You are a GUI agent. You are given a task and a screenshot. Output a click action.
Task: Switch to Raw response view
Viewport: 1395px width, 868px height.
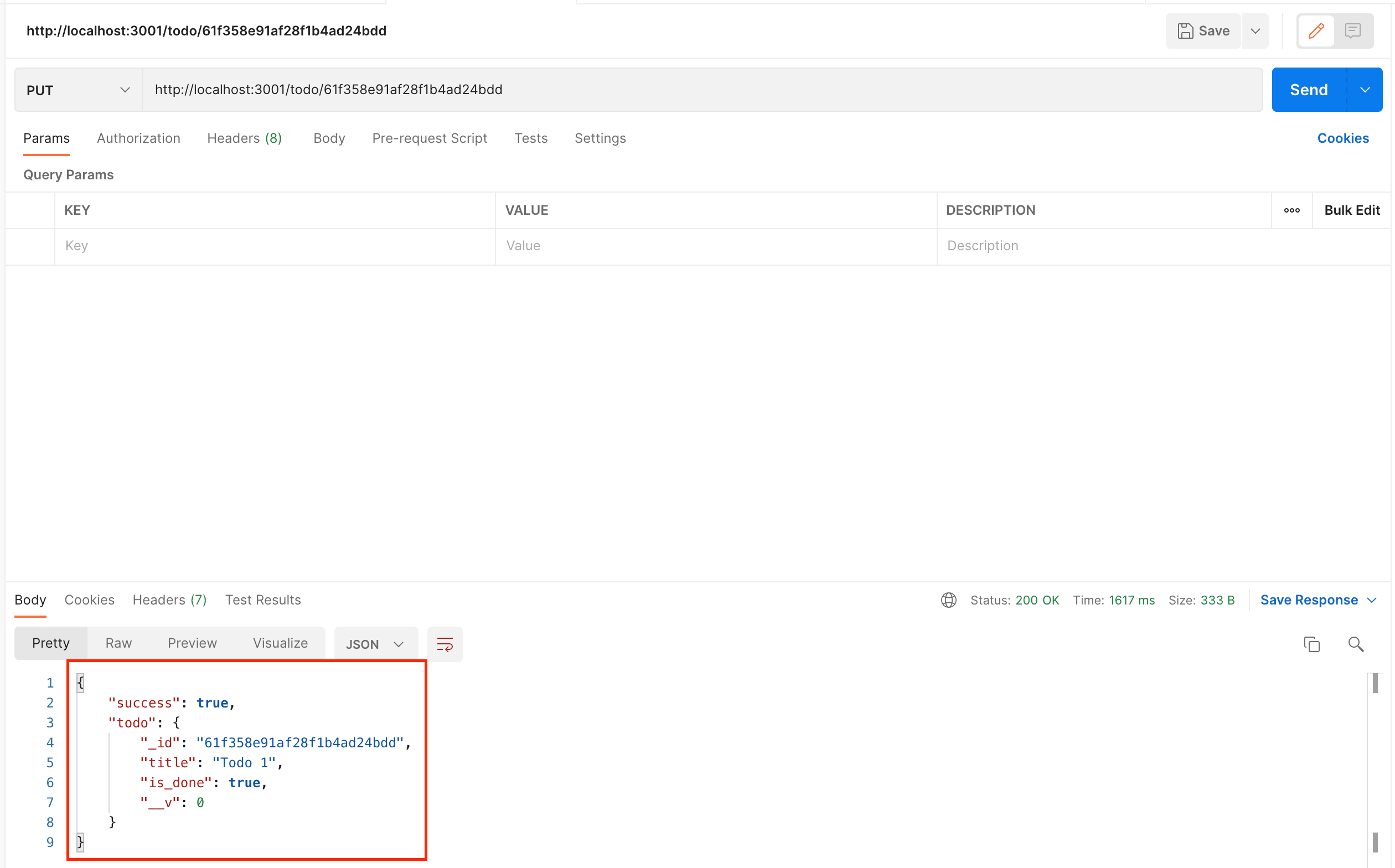[x=119, y=643]
